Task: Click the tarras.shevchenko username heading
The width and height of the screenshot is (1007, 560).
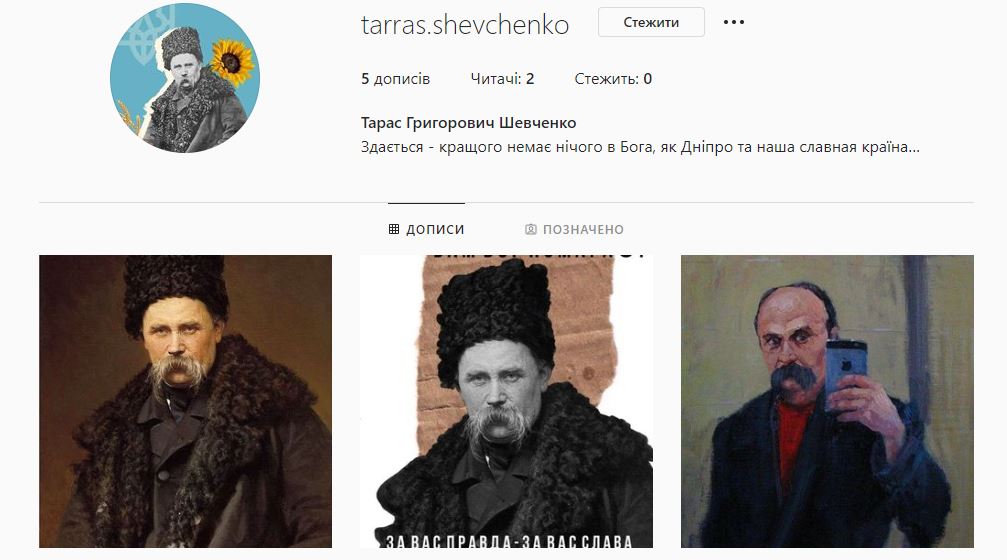Action: pyautogui.click(x=465, y=25)
